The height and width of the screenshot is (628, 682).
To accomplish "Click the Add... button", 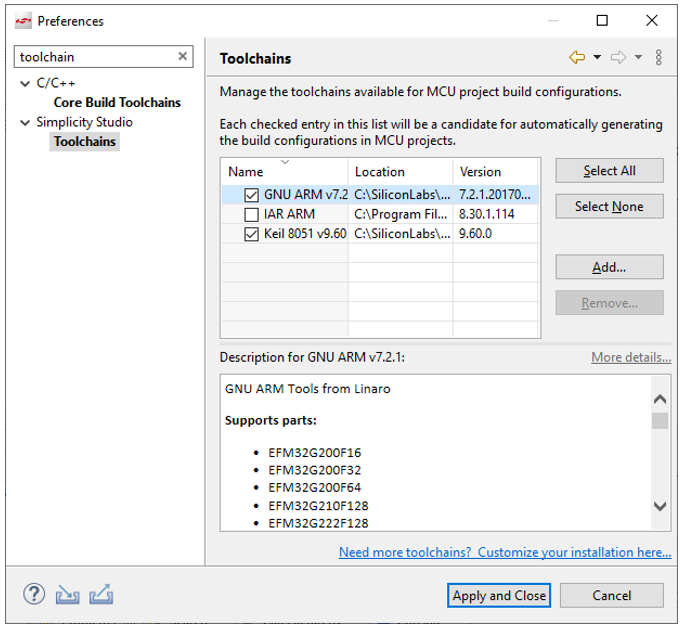I will point(609,267).
